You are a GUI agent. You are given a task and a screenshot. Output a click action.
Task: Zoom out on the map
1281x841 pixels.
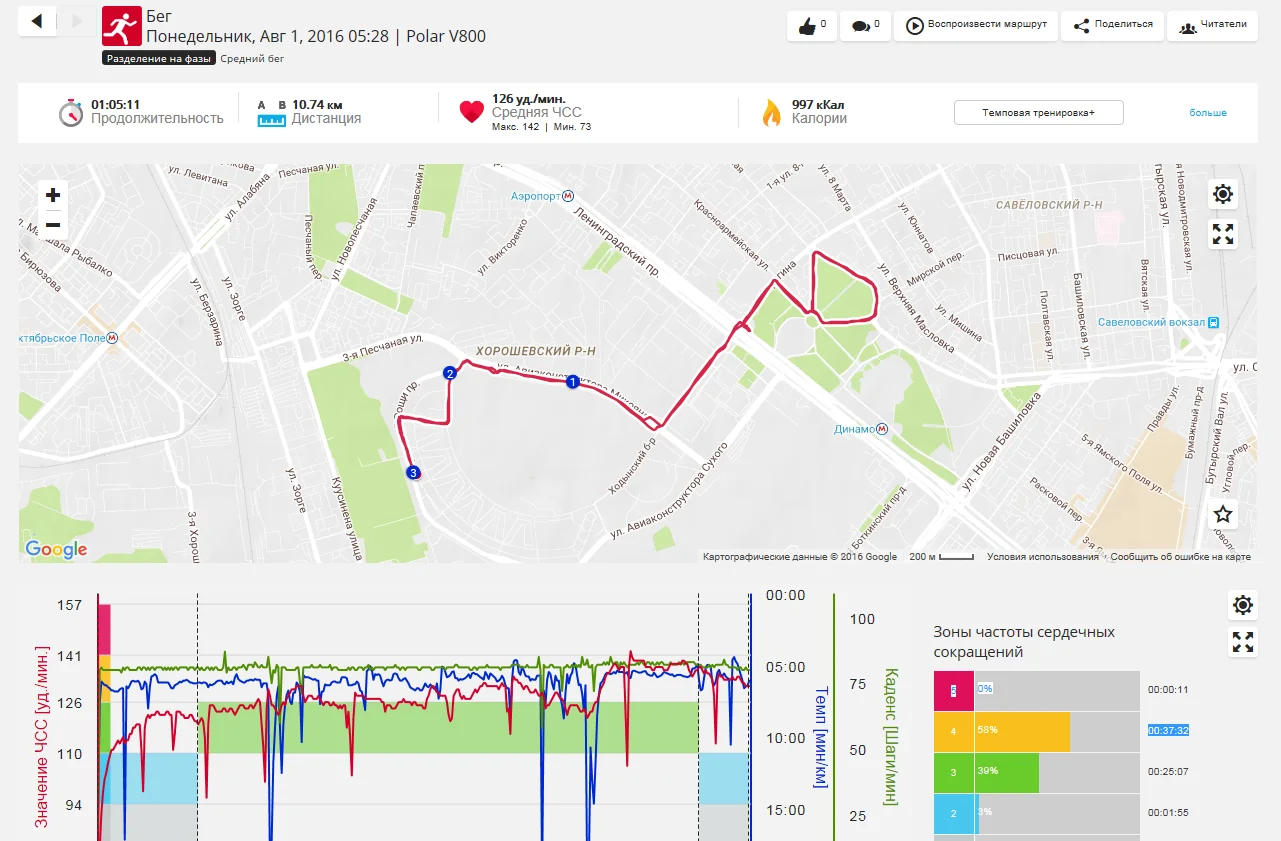pos(53,224)
